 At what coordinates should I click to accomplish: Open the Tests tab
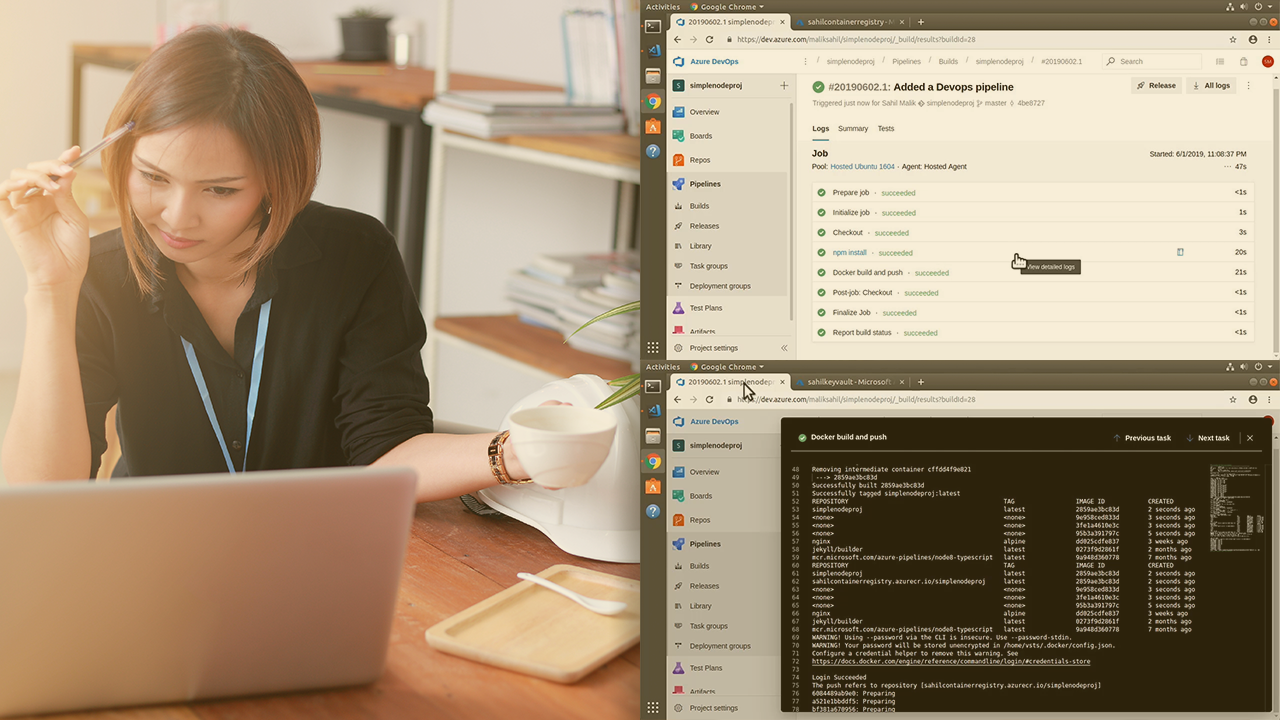click(885, 128)
